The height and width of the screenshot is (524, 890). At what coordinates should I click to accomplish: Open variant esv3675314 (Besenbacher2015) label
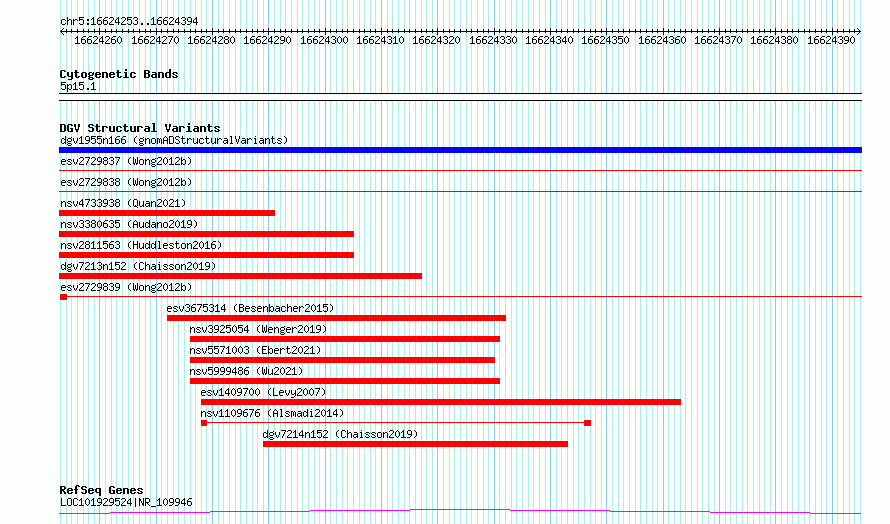click(250, 308)
